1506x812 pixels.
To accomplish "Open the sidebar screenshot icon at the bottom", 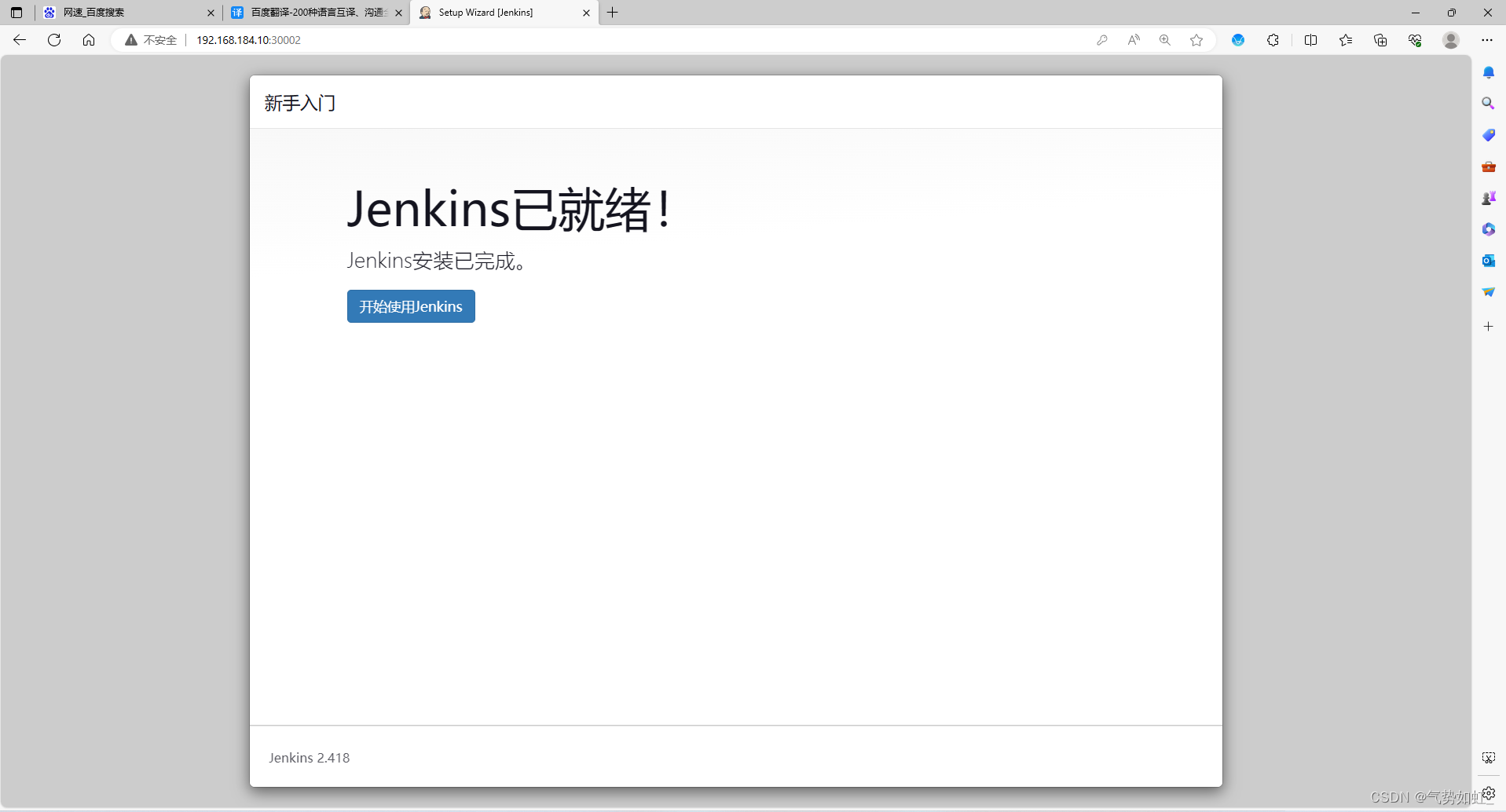I will click(x=1489, y=758).
